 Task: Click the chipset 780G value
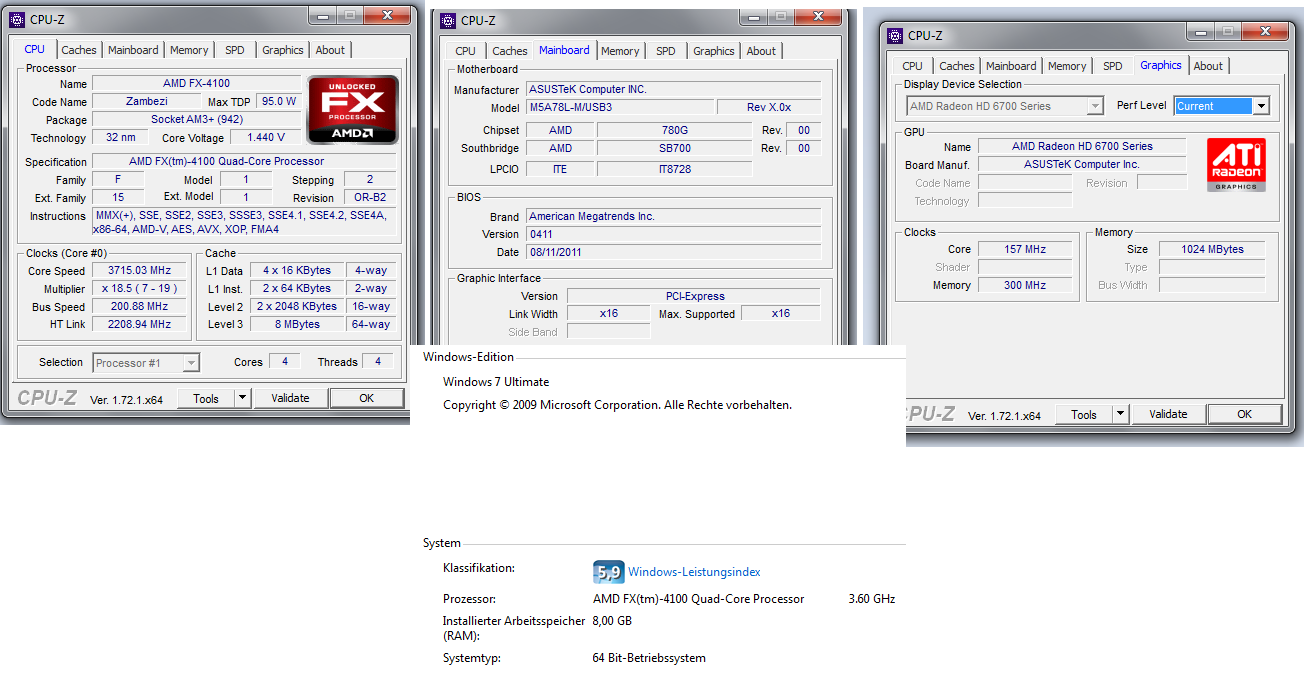[674, 130]
